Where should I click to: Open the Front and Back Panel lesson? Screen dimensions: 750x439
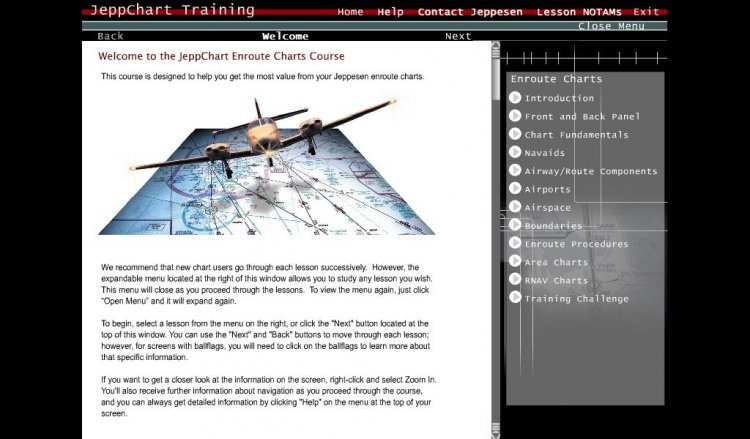coord(582,116)
